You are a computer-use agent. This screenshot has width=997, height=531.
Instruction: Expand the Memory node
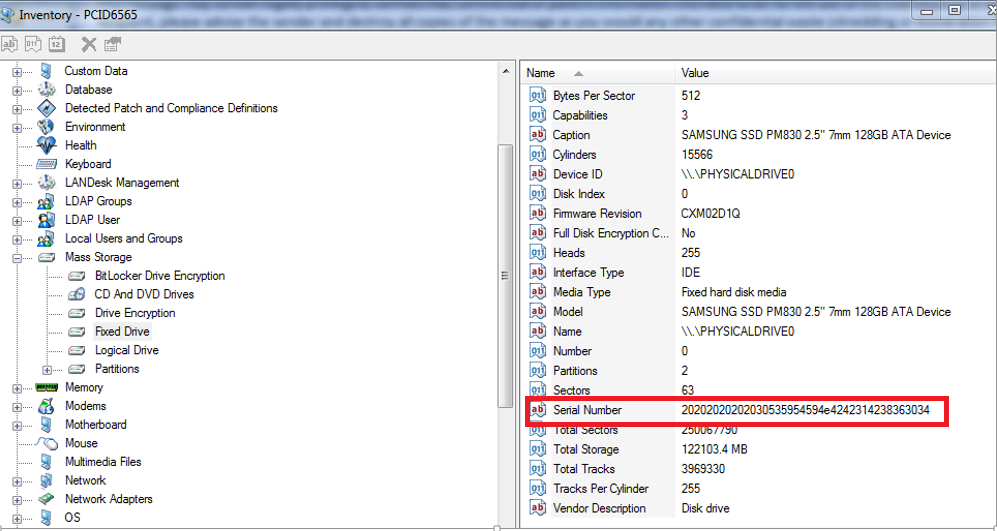click(x=17, y=389)
